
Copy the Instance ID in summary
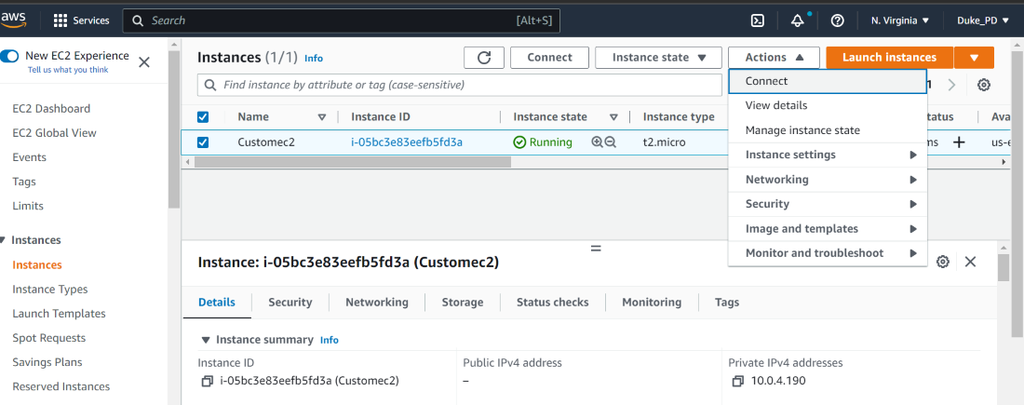coord(207,381)
